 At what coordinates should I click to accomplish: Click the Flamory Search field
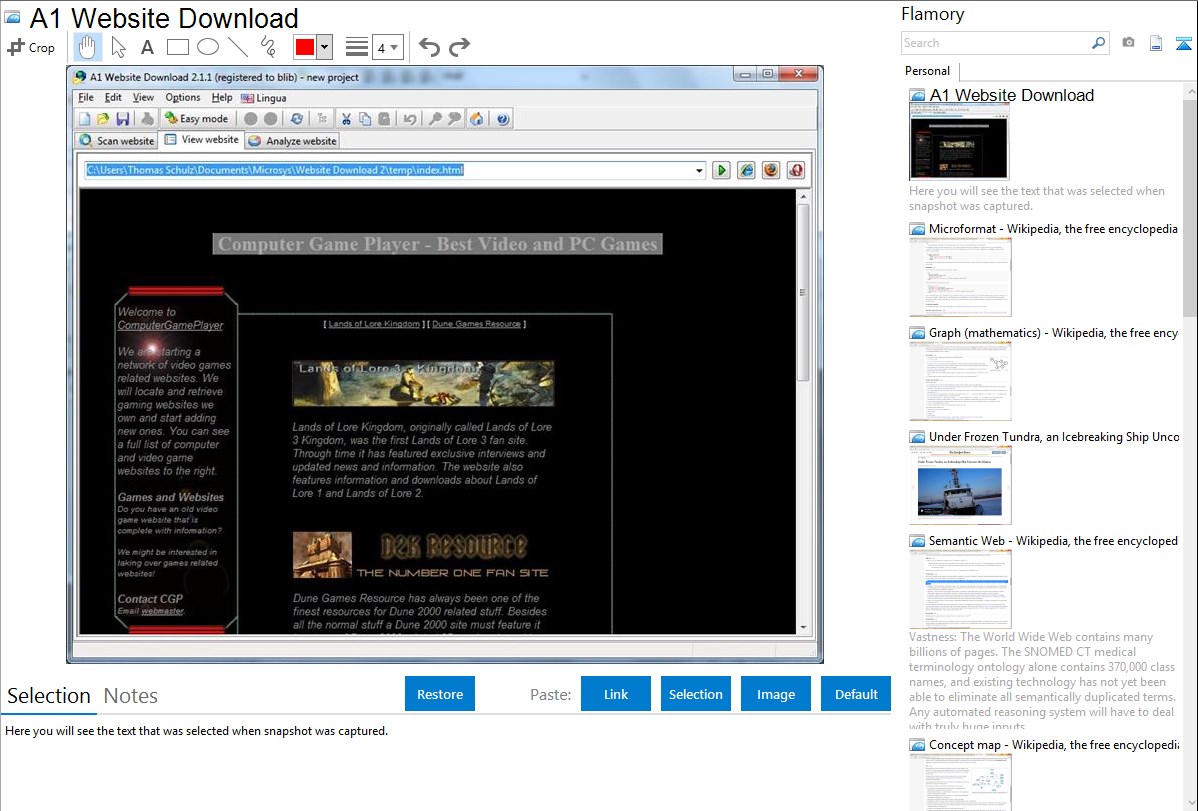pos(996,44)
